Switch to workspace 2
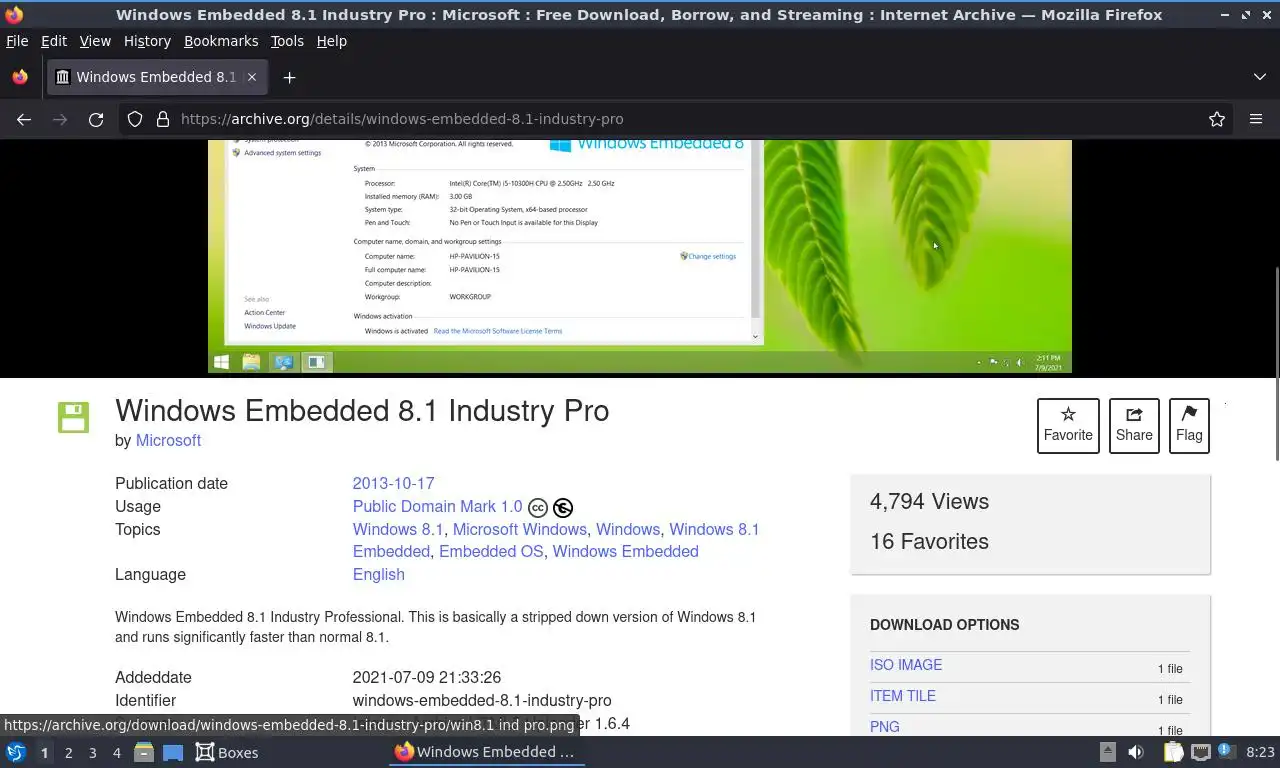The image size is (1280, 768). (x=68, y=752)
